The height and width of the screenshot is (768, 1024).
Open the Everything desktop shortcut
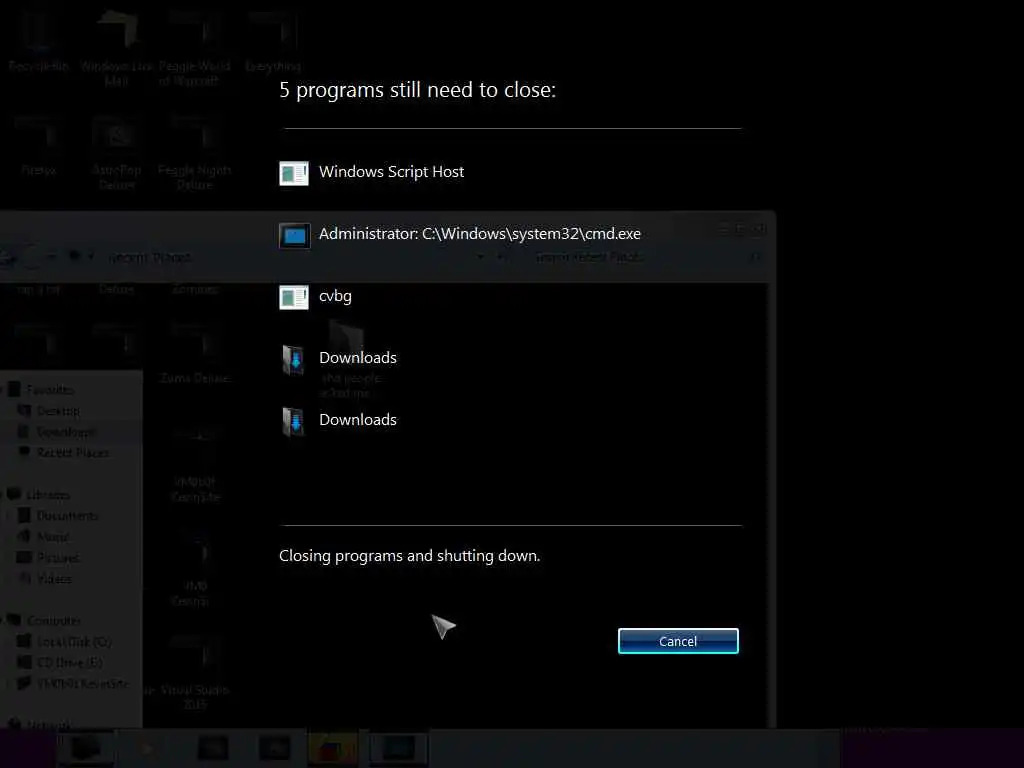click(x=273, y=40)
